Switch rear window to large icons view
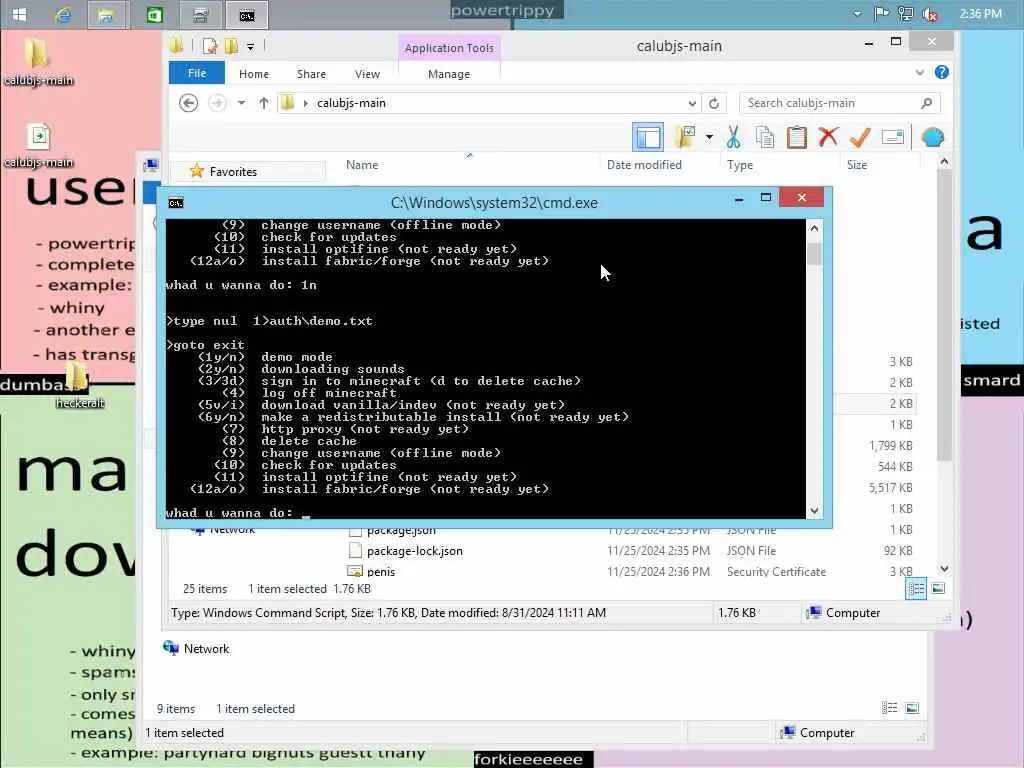This screenshot has height=768, width=1024. [912, 708]
